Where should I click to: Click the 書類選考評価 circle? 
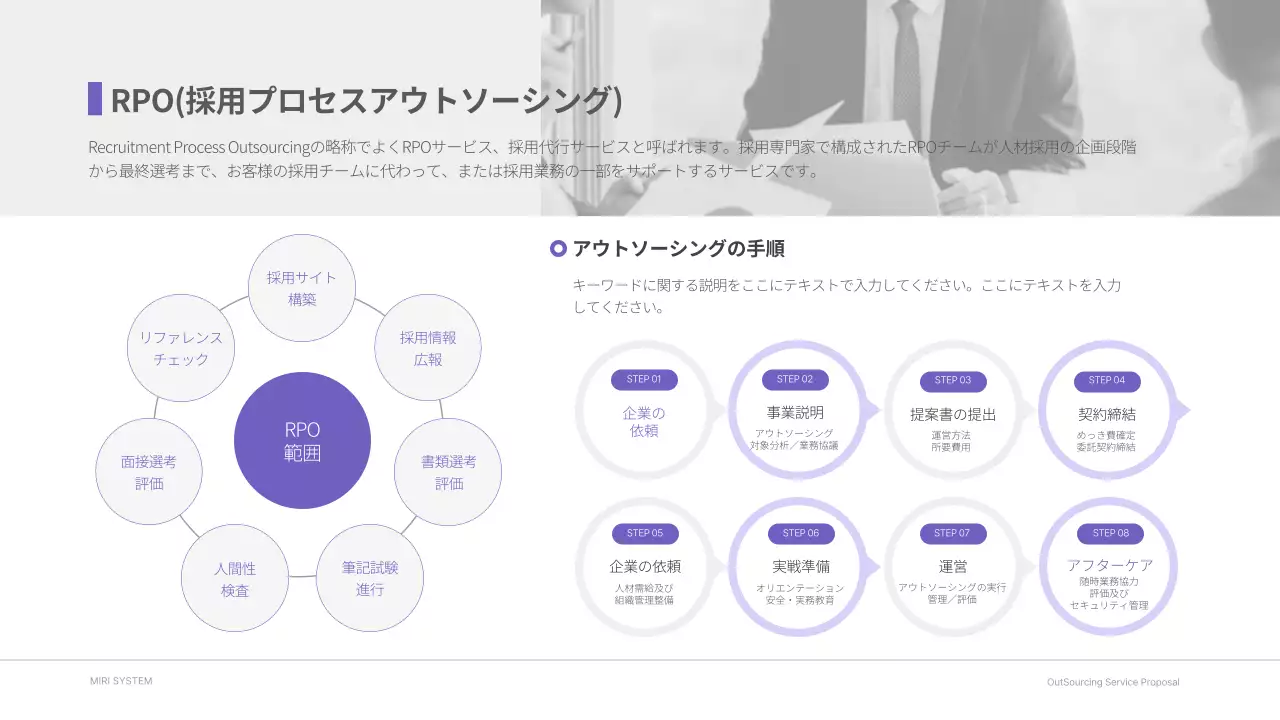[448, 470]
